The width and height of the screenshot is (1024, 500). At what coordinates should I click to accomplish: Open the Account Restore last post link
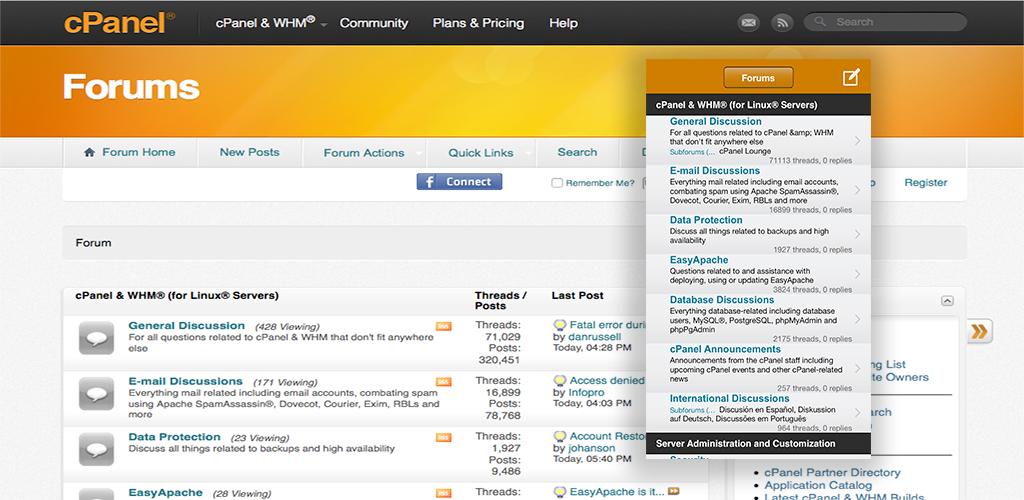607,436
